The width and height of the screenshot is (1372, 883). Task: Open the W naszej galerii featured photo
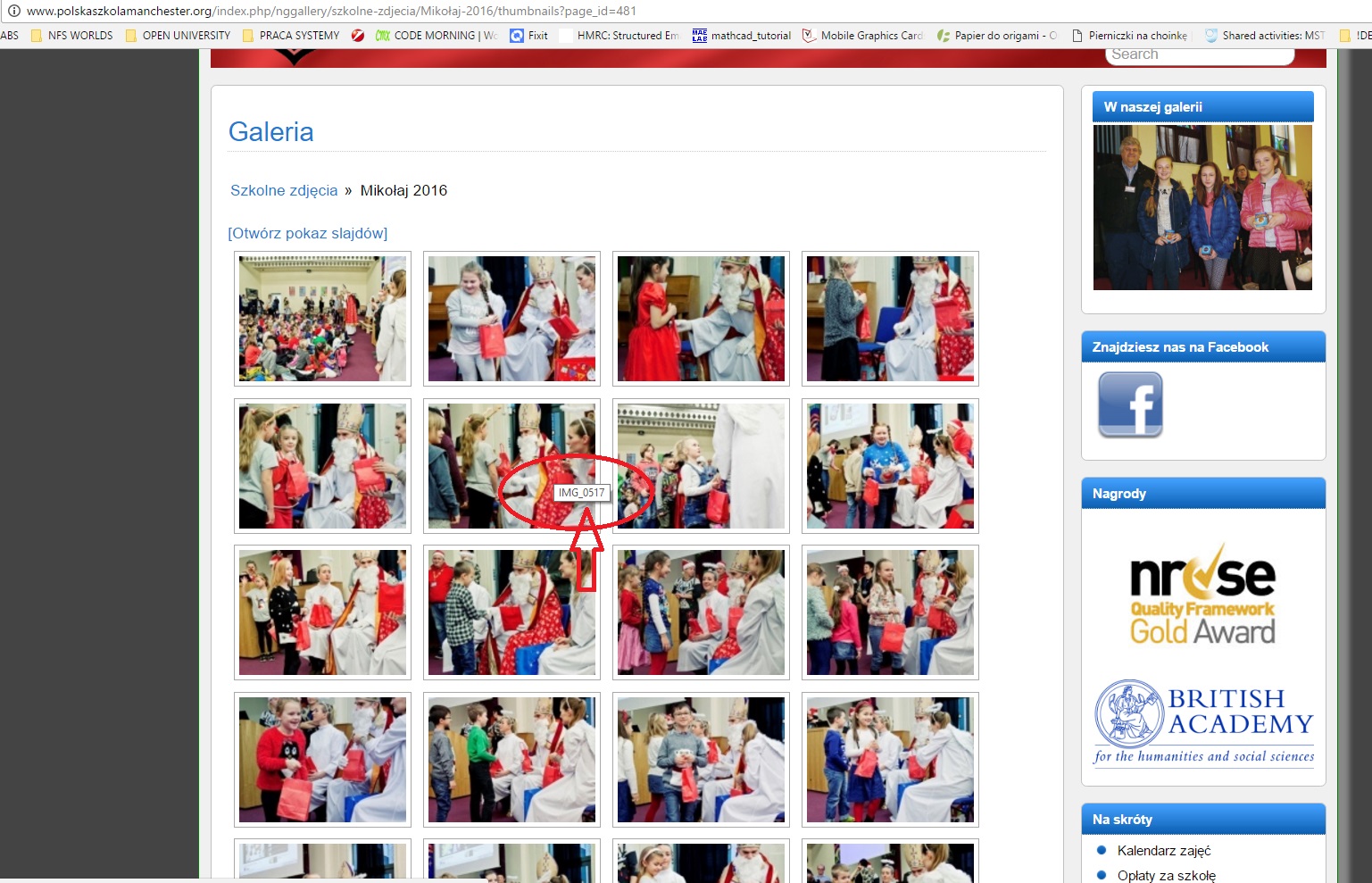pos(1202,207)
